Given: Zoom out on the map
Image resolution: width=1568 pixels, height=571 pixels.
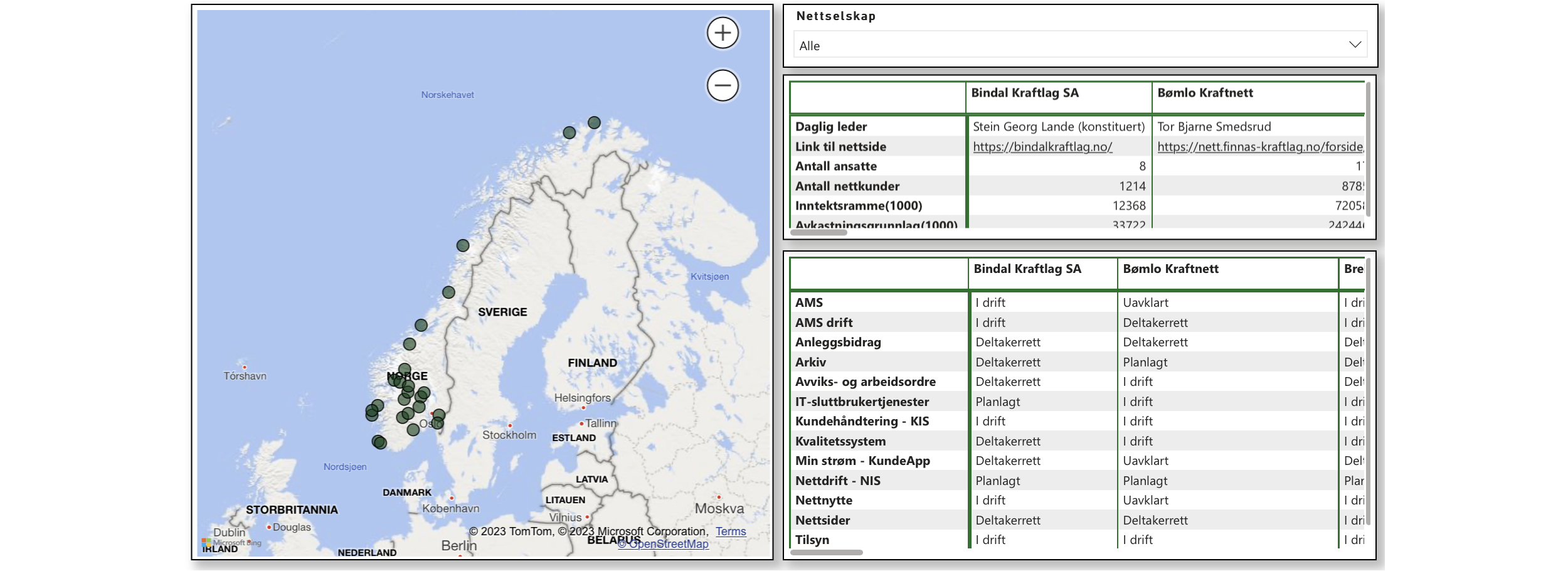Looking at the screenshot, I should click(723, 85).
